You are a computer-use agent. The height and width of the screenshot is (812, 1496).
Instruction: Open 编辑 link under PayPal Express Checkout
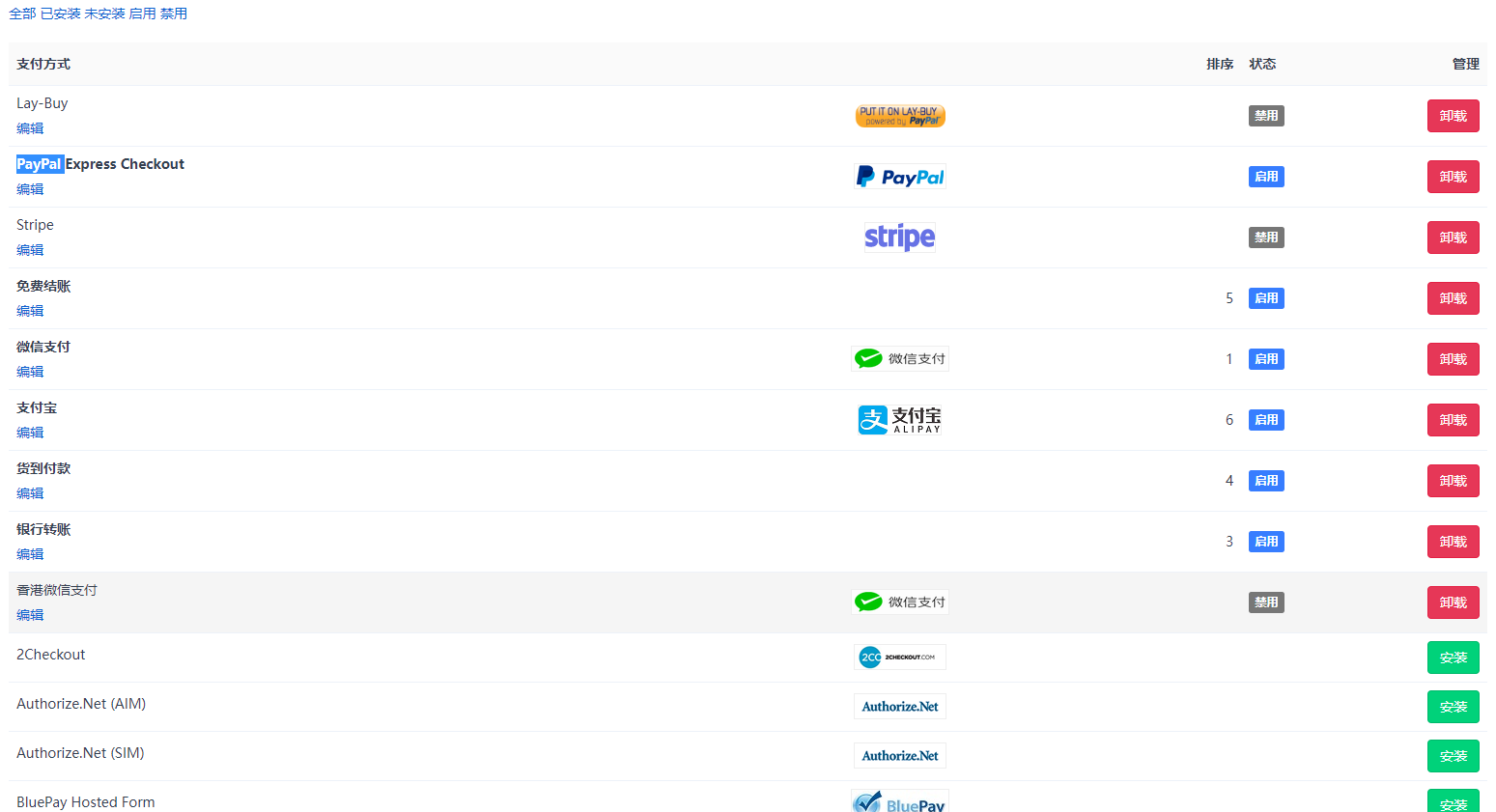(x=30, y=189)
